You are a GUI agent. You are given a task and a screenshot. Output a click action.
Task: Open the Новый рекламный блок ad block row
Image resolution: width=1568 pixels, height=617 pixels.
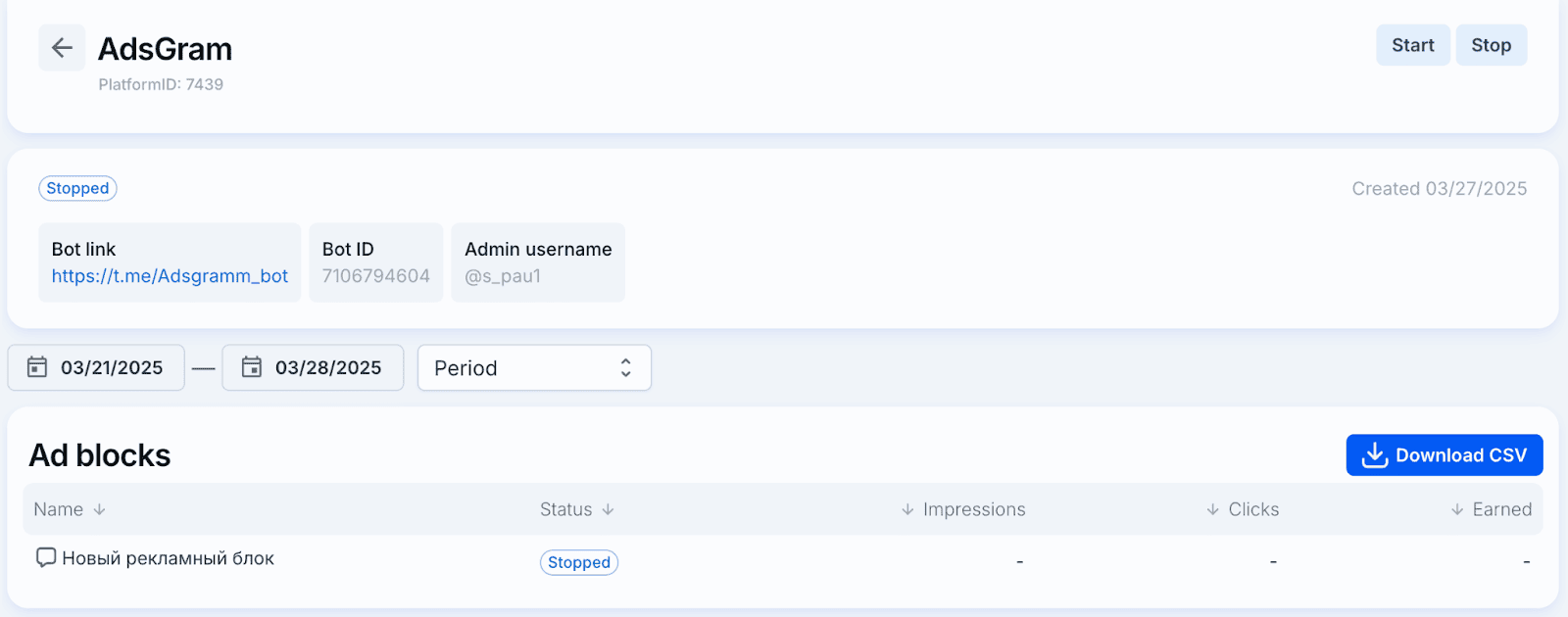783,560
